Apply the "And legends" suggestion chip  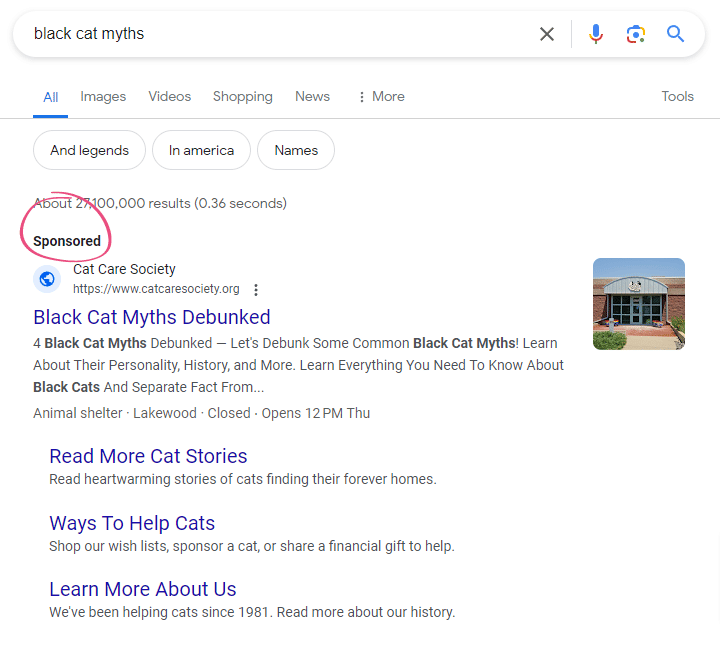pos(89,150)
